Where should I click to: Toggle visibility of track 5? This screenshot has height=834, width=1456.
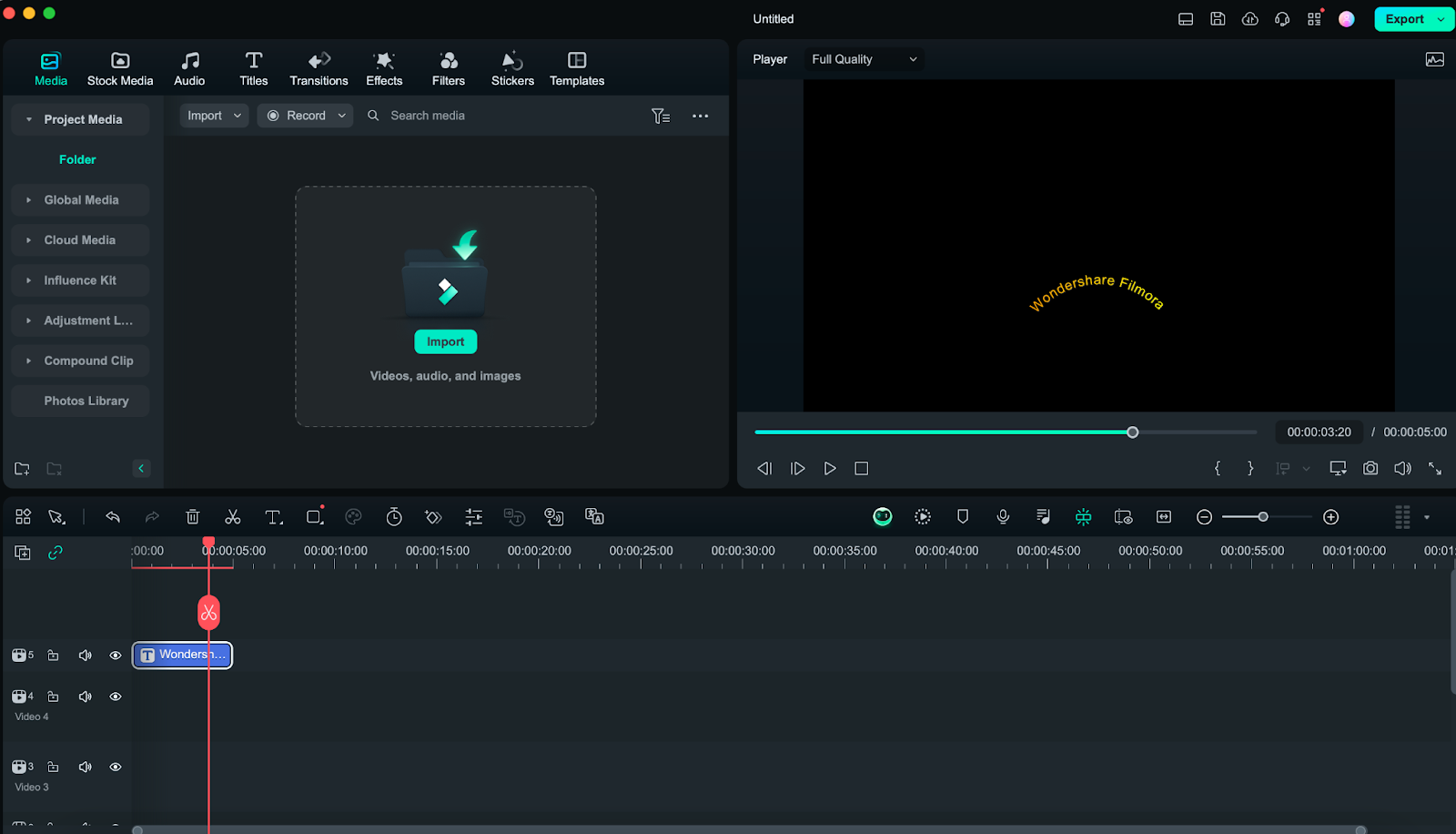[116, 656]
